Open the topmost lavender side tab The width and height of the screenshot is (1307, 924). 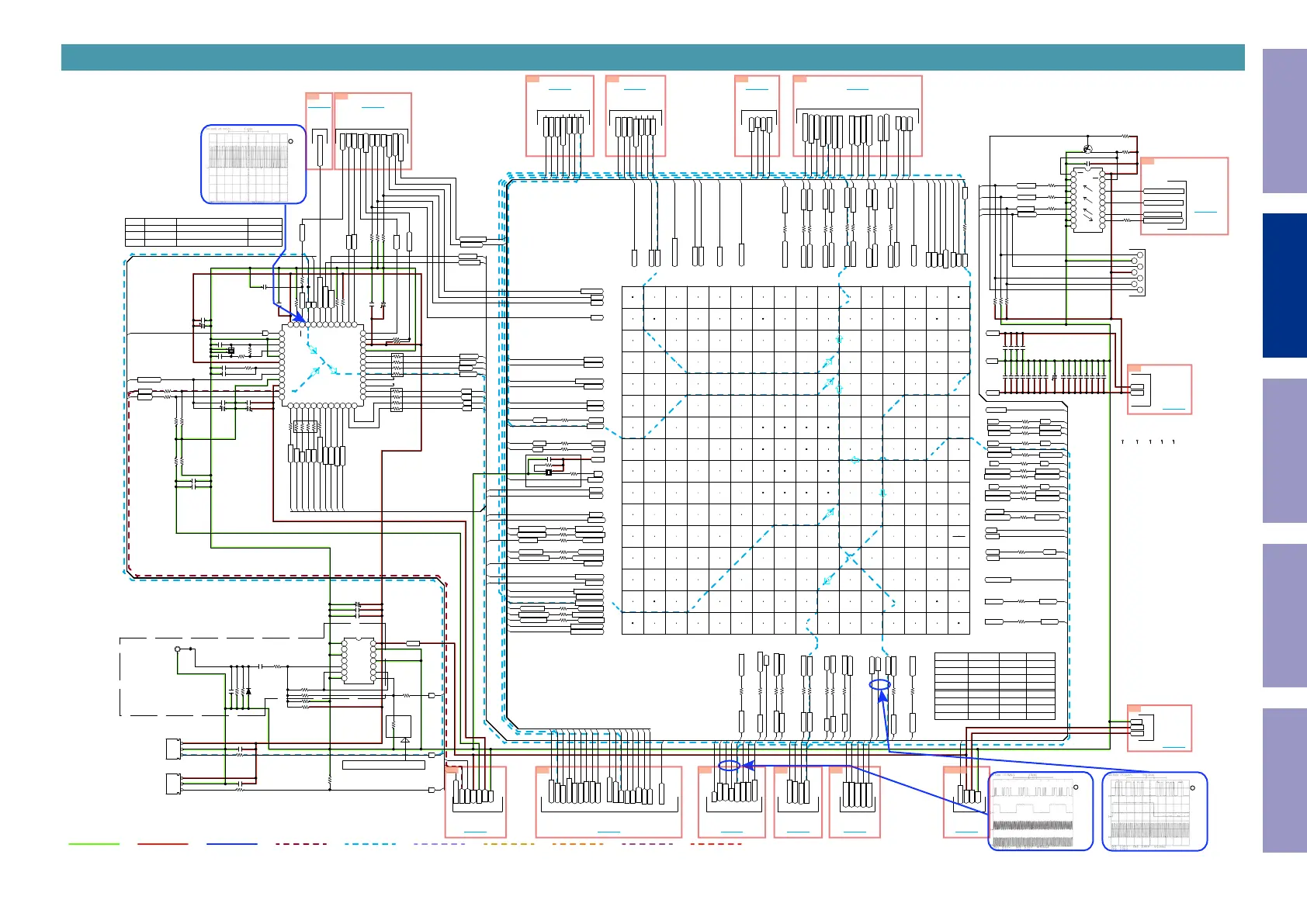tap(1284, 121)
